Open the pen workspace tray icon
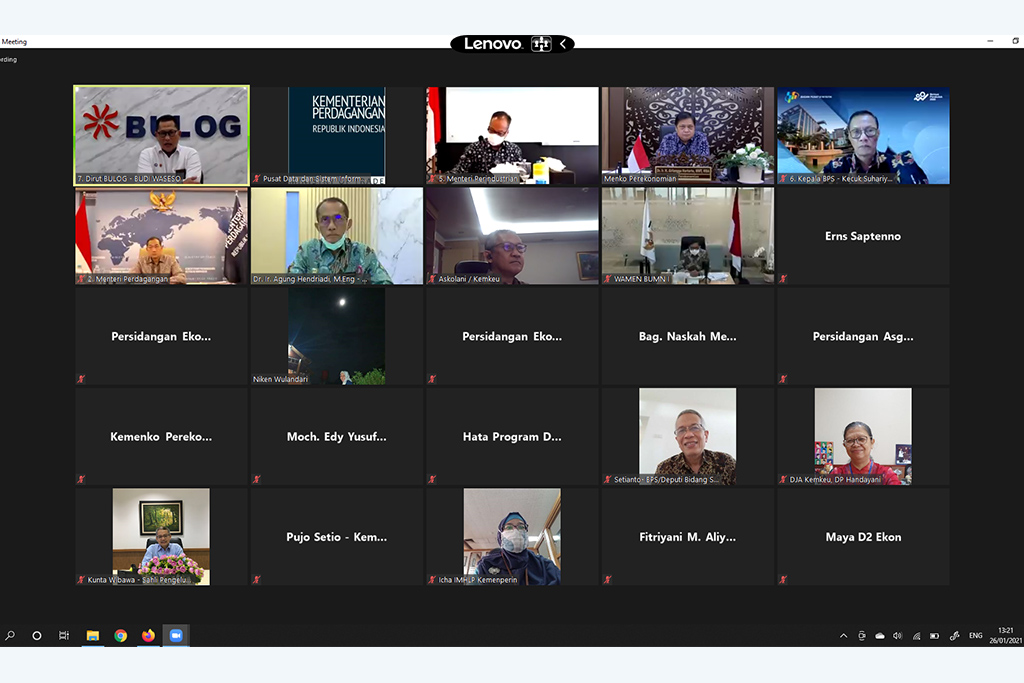The width and height of the screenshot is (1024, 683). [954, 635]
